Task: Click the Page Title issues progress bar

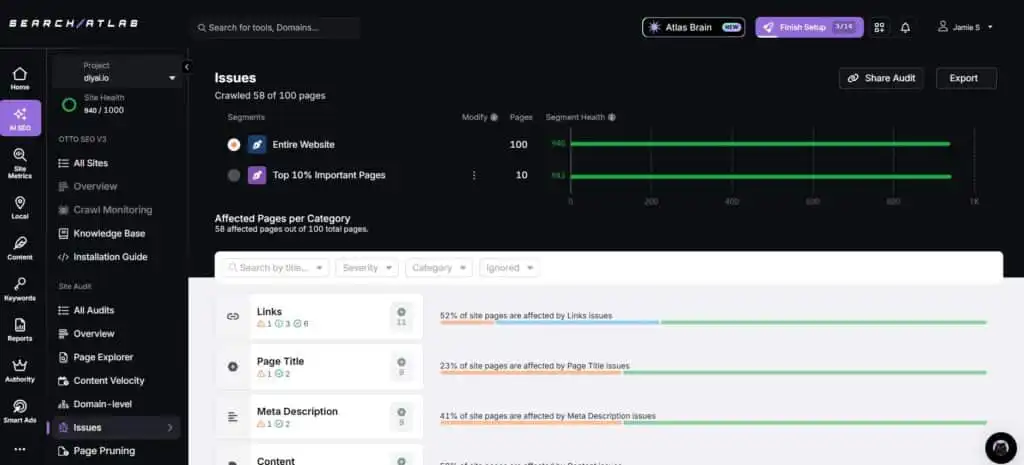Action: [x=713, y=372]
